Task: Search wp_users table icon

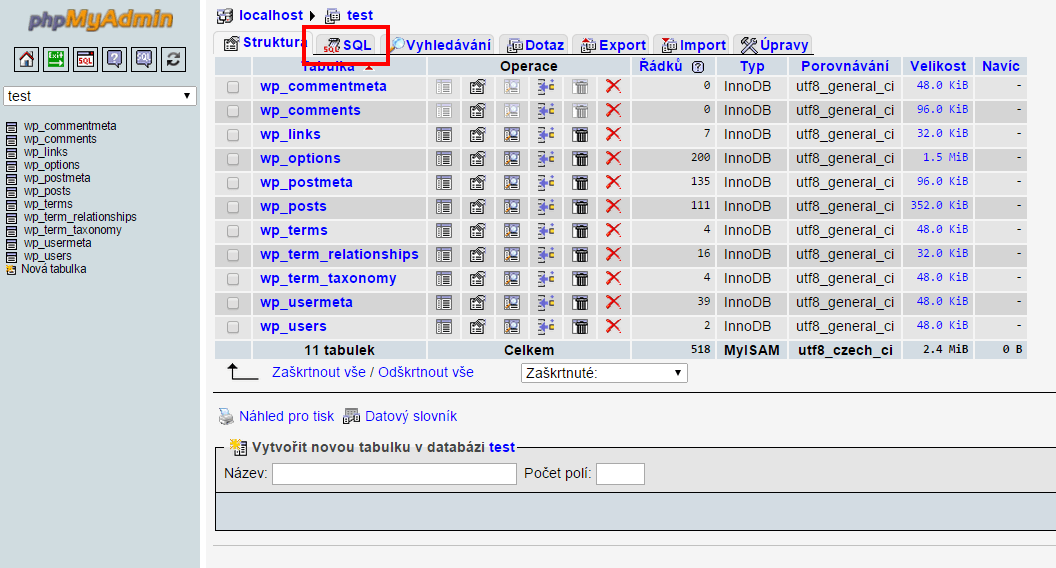Action: 512,327
